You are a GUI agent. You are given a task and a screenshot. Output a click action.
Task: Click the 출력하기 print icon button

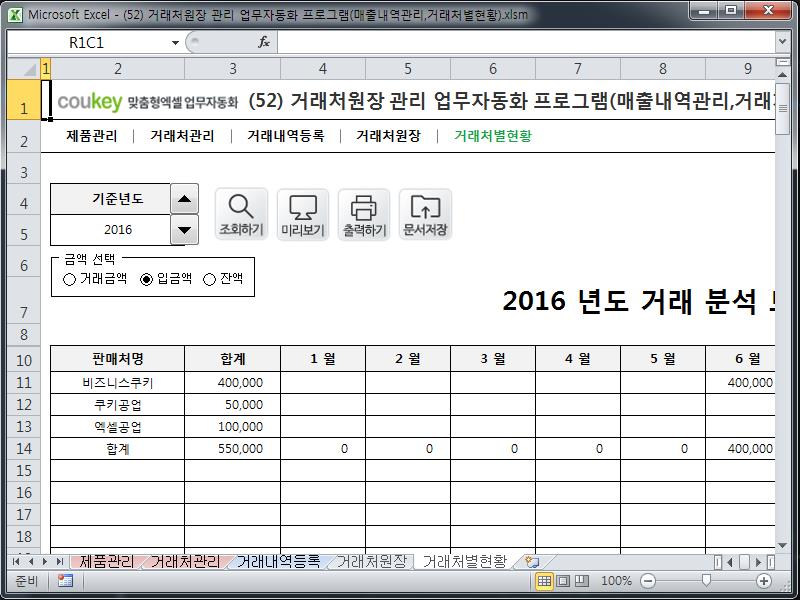point(364,214)
